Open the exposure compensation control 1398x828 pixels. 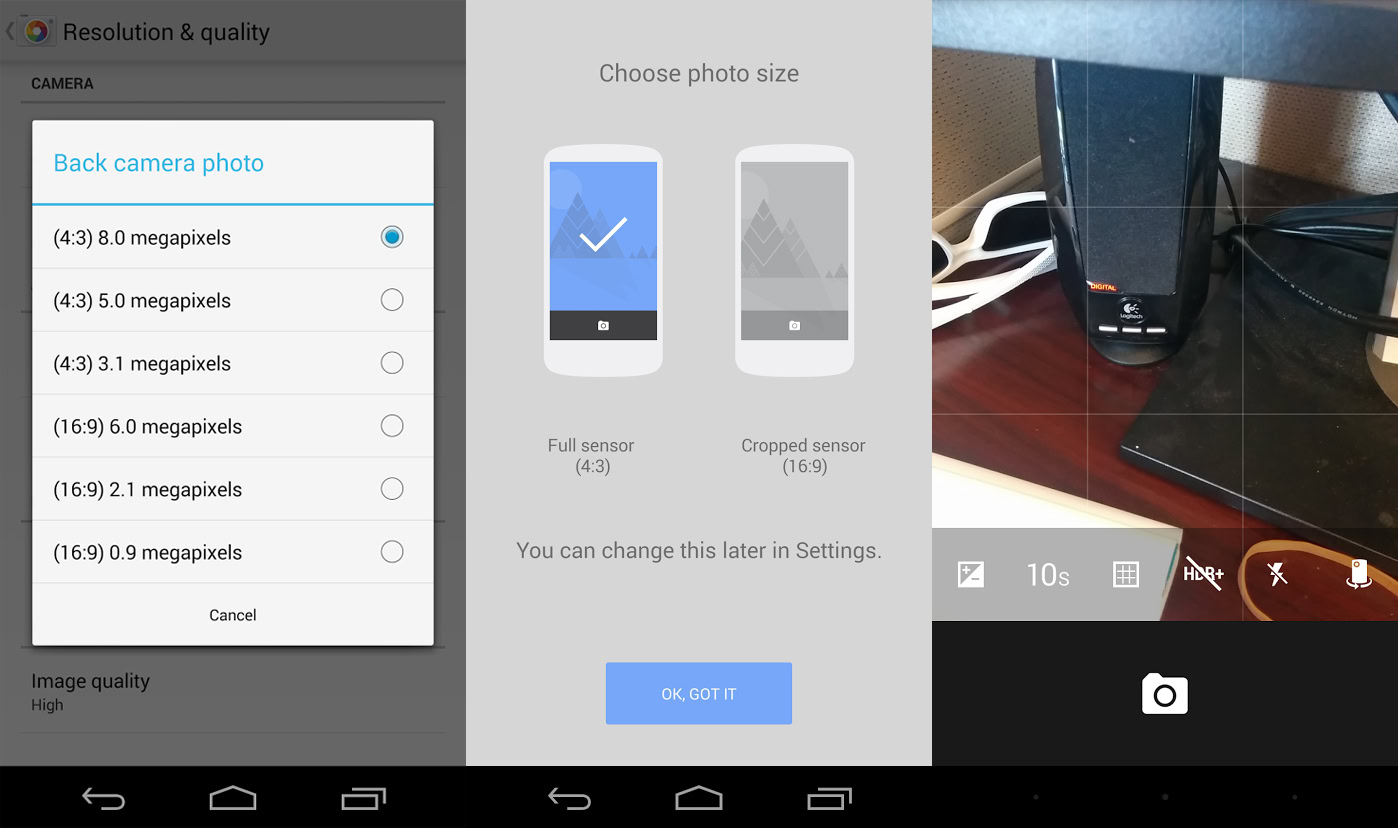coord(971,574)
